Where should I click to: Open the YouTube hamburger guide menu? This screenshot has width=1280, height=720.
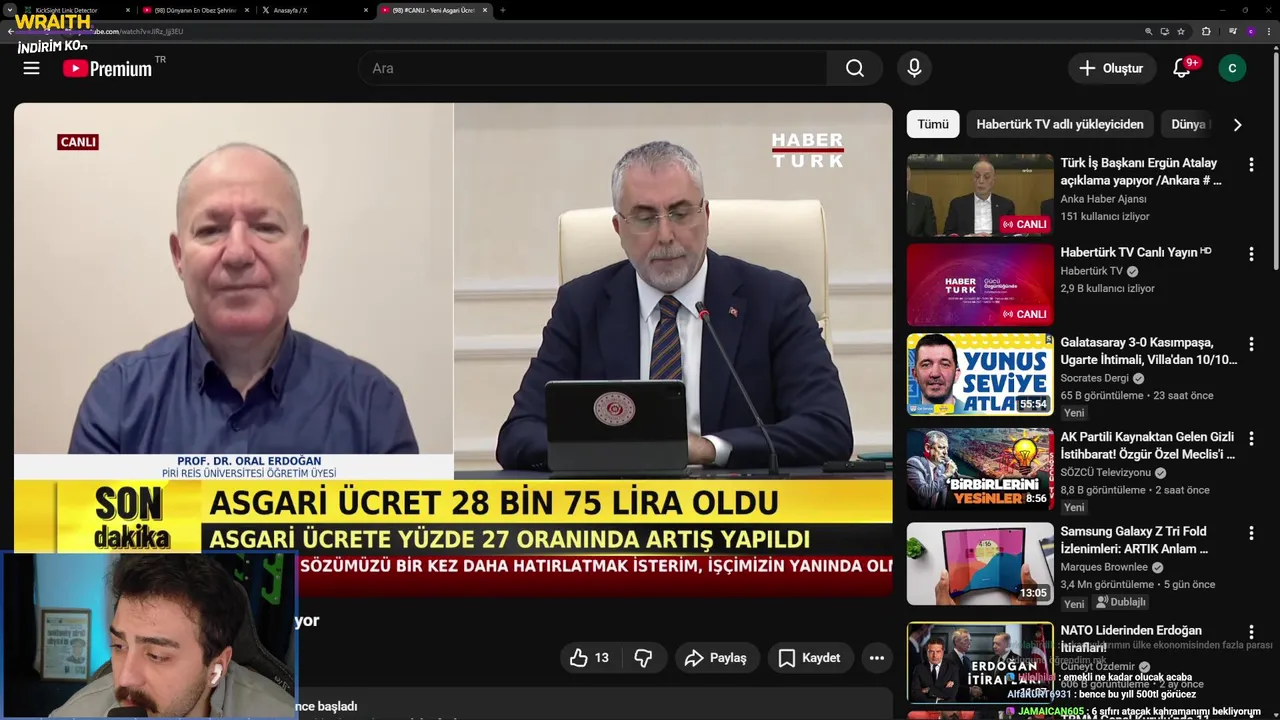31,68
